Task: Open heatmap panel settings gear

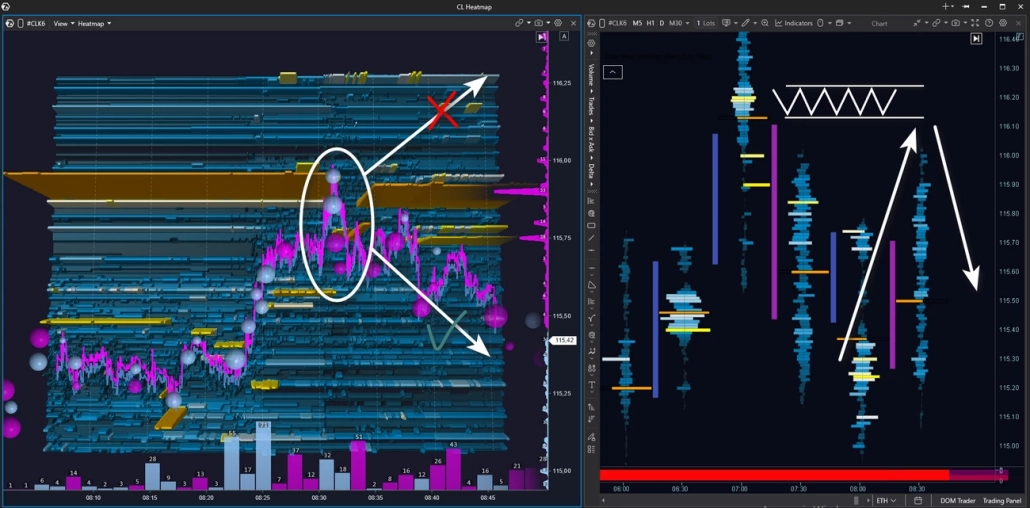Action: click(x=558, y=23)
